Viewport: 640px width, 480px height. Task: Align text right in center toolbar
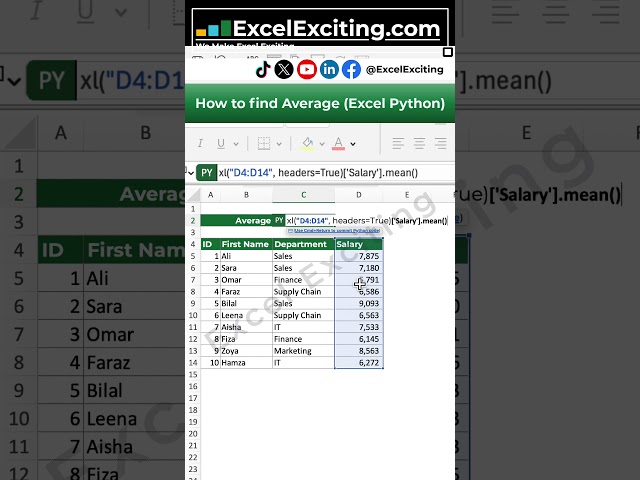point(440,143)
